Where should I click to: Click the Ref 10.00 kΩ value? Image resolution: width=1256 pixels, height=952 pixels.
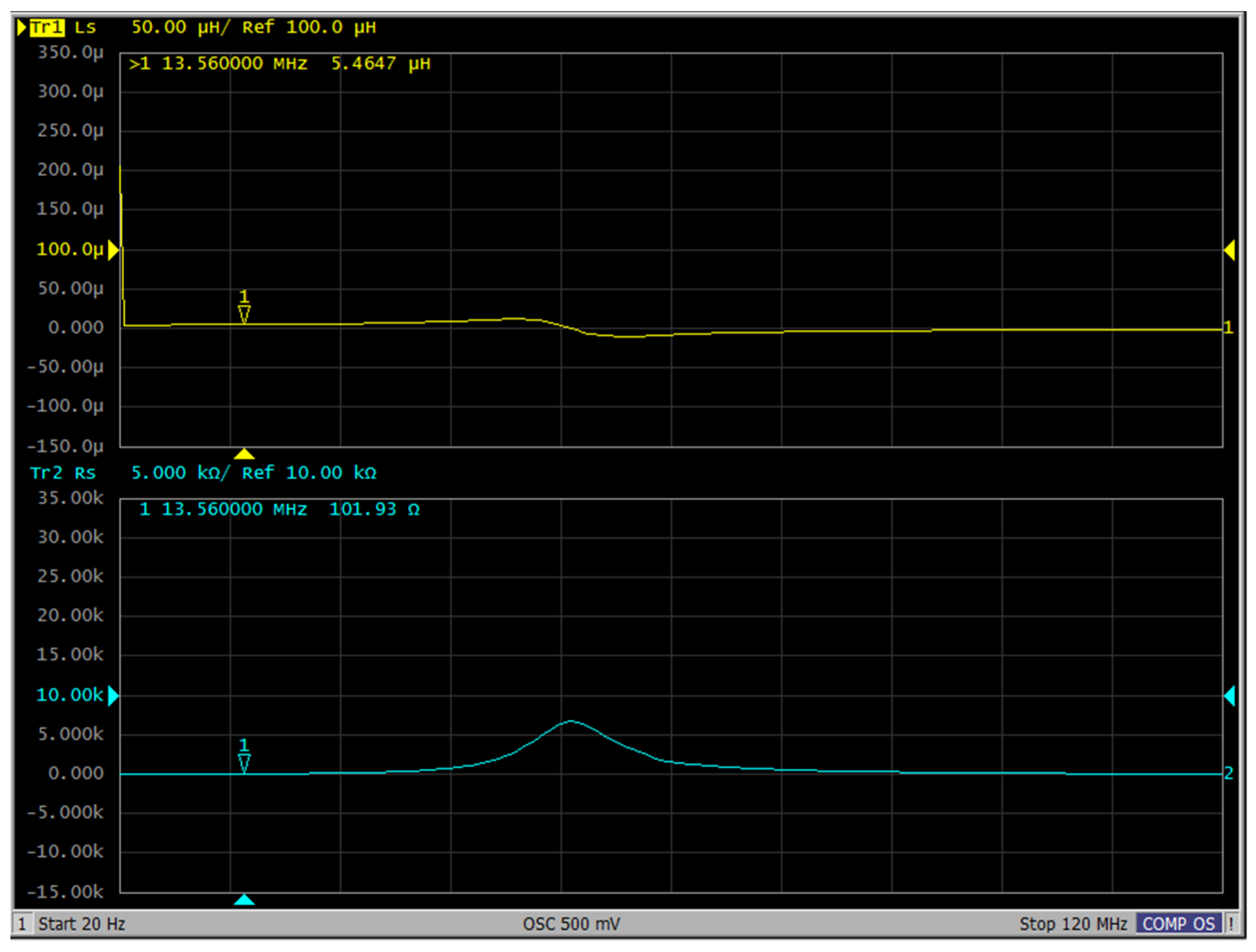pos(309,473)
